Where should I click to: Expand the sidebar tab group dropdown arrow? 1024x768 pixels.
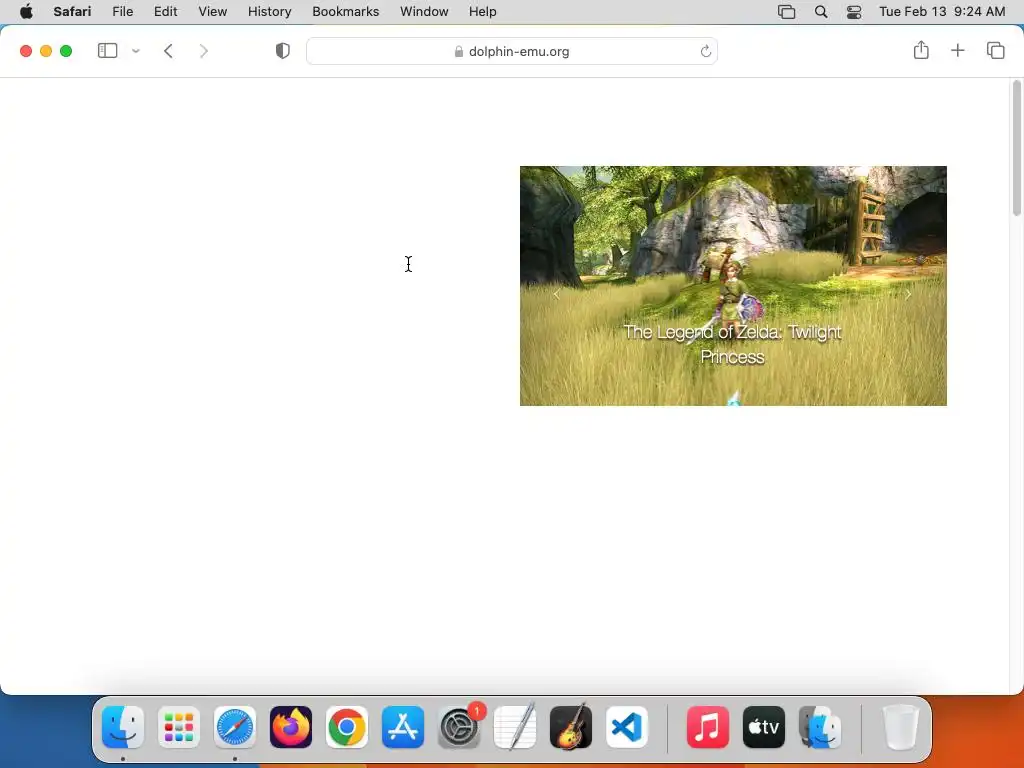click(x=136, y=51)
